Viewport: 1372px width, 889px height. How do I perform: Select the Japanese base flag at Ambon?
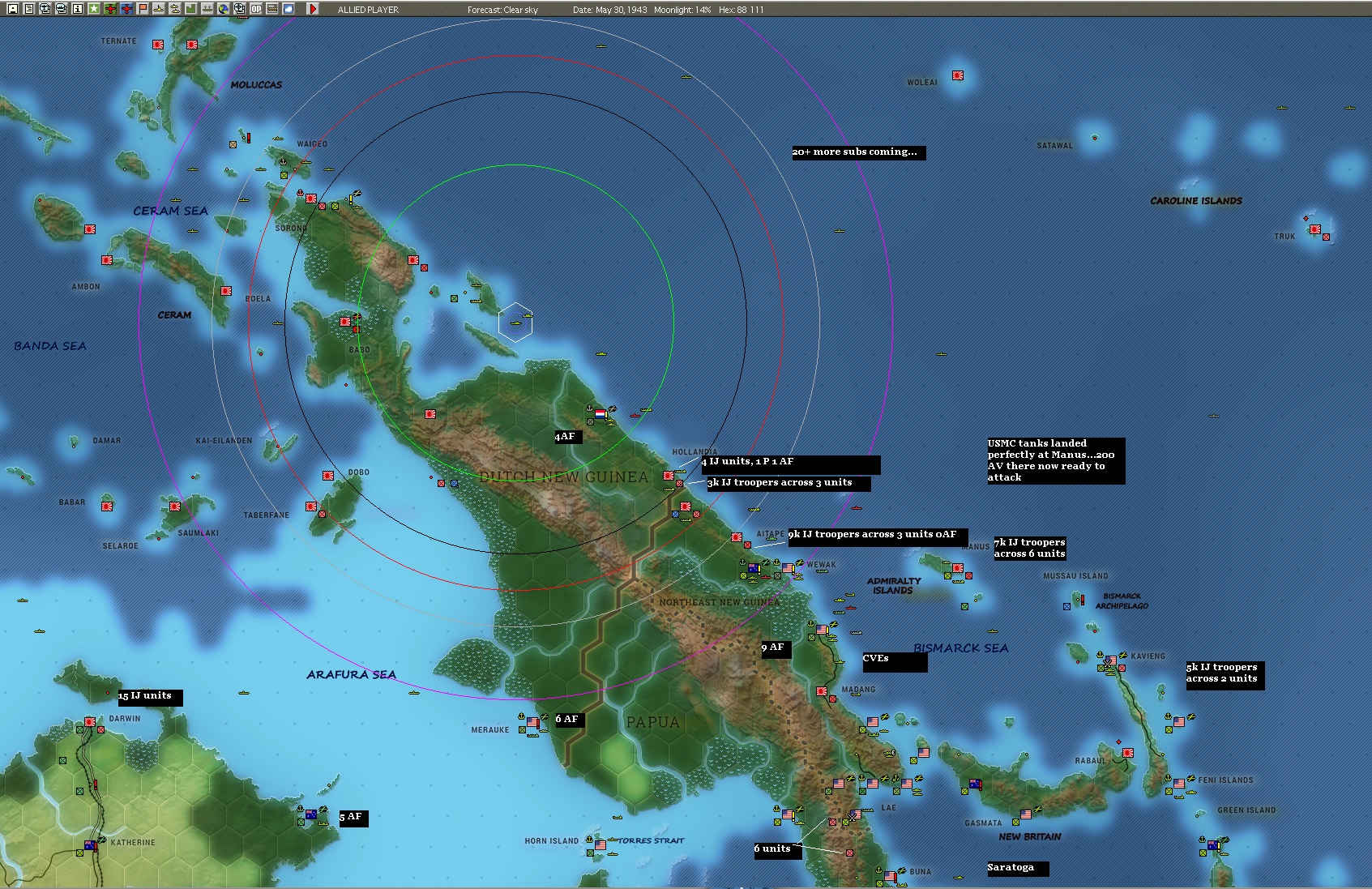[107, 260]
